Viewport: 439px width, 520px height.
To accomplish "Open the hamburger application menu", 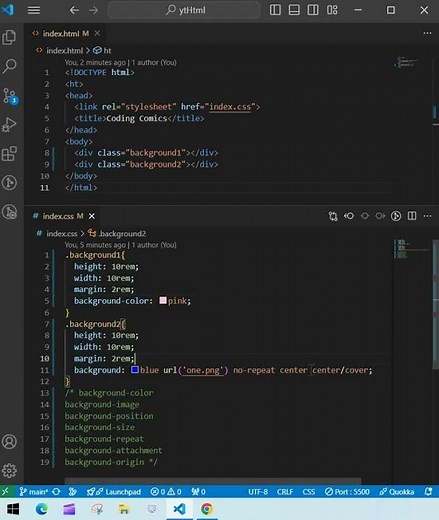I will pos(34,10).
